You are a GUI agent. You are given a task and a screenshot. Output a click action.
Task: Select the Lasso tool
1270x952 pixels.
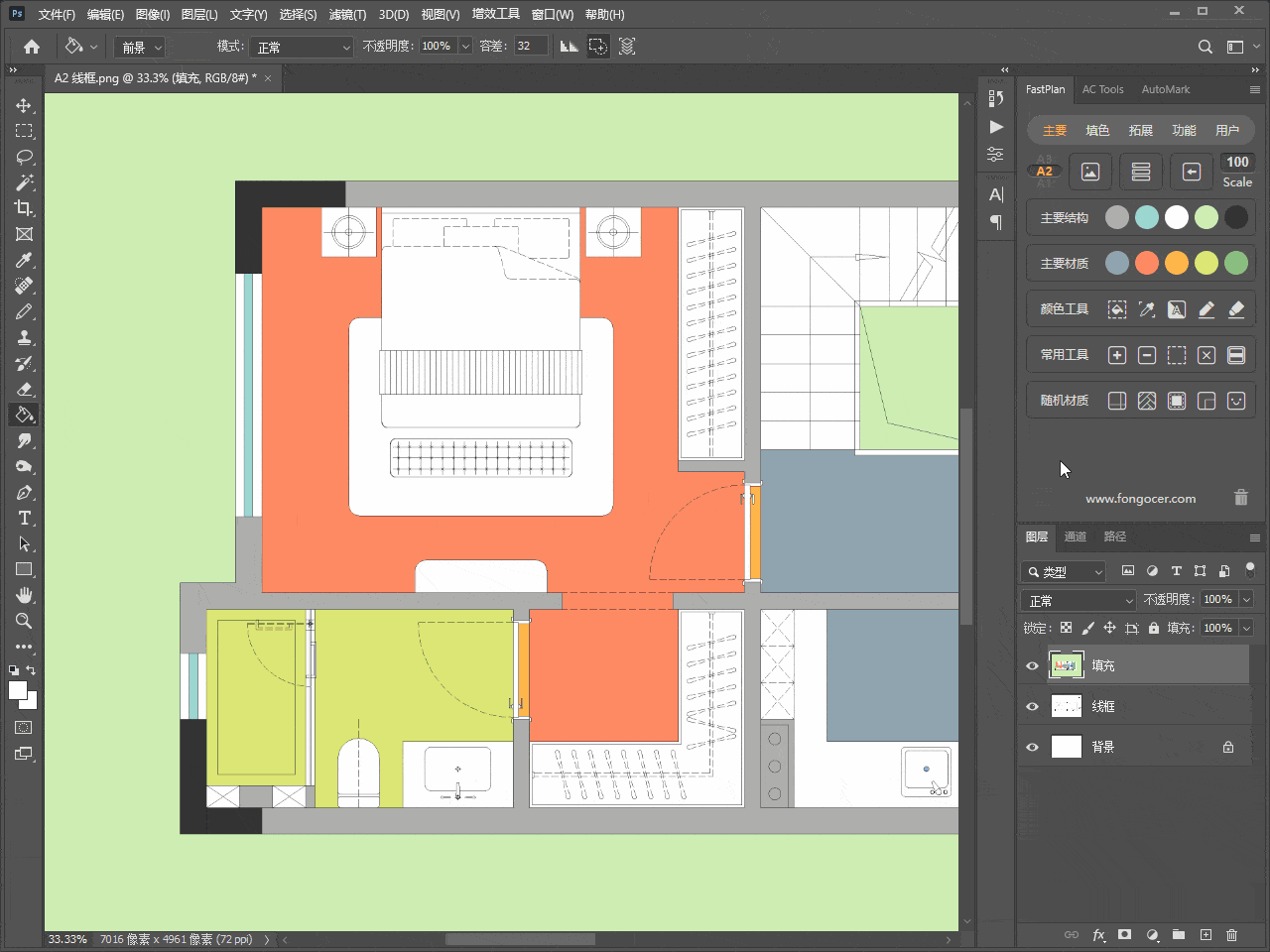pyautogui.click(x=24, y=157)
